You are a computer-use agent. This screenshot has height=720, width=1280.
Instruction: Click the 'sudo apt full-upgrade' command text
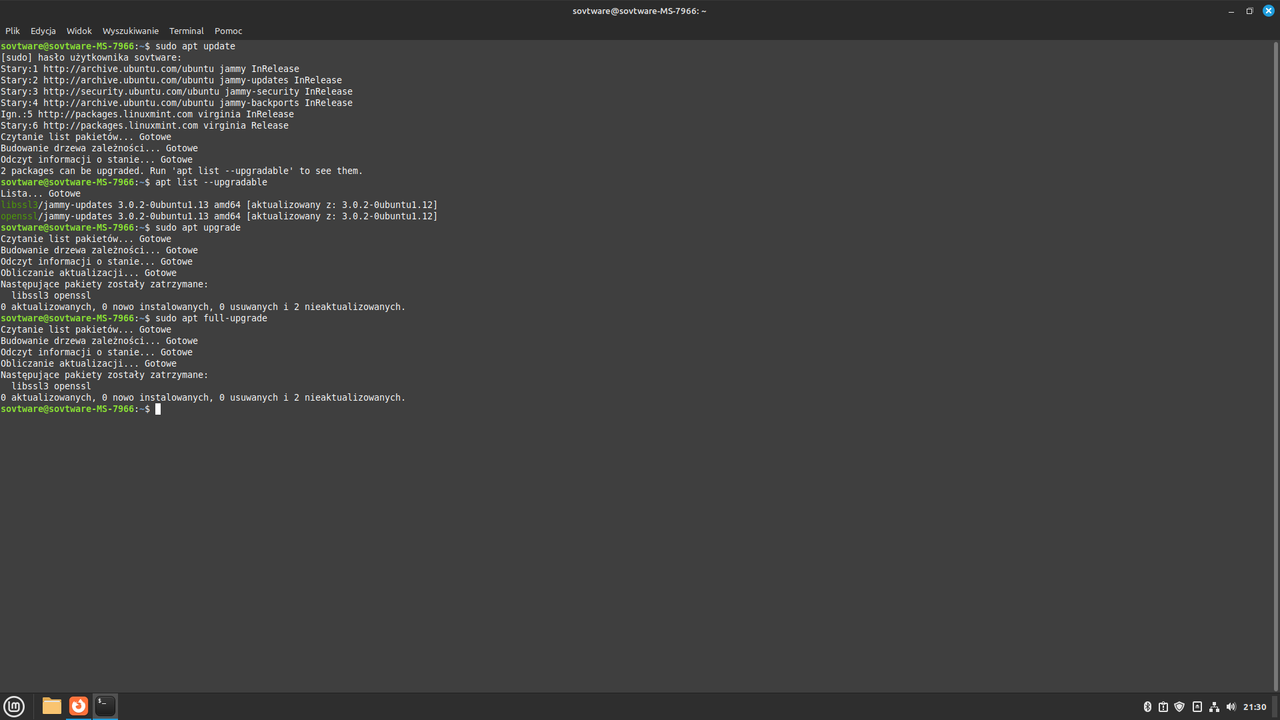point(211,318)
